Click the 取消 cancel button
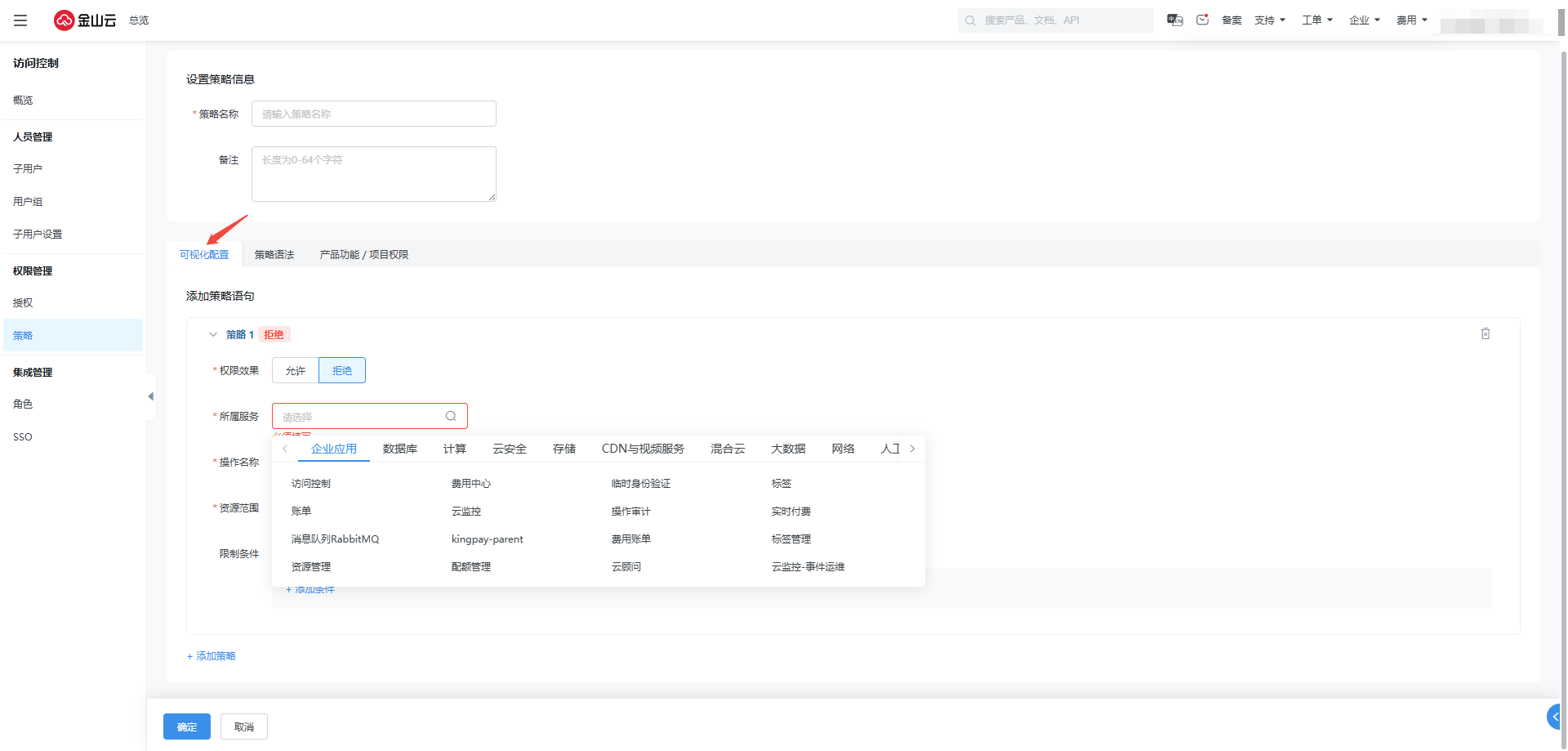1568x751 pixels. coord(244,726)
